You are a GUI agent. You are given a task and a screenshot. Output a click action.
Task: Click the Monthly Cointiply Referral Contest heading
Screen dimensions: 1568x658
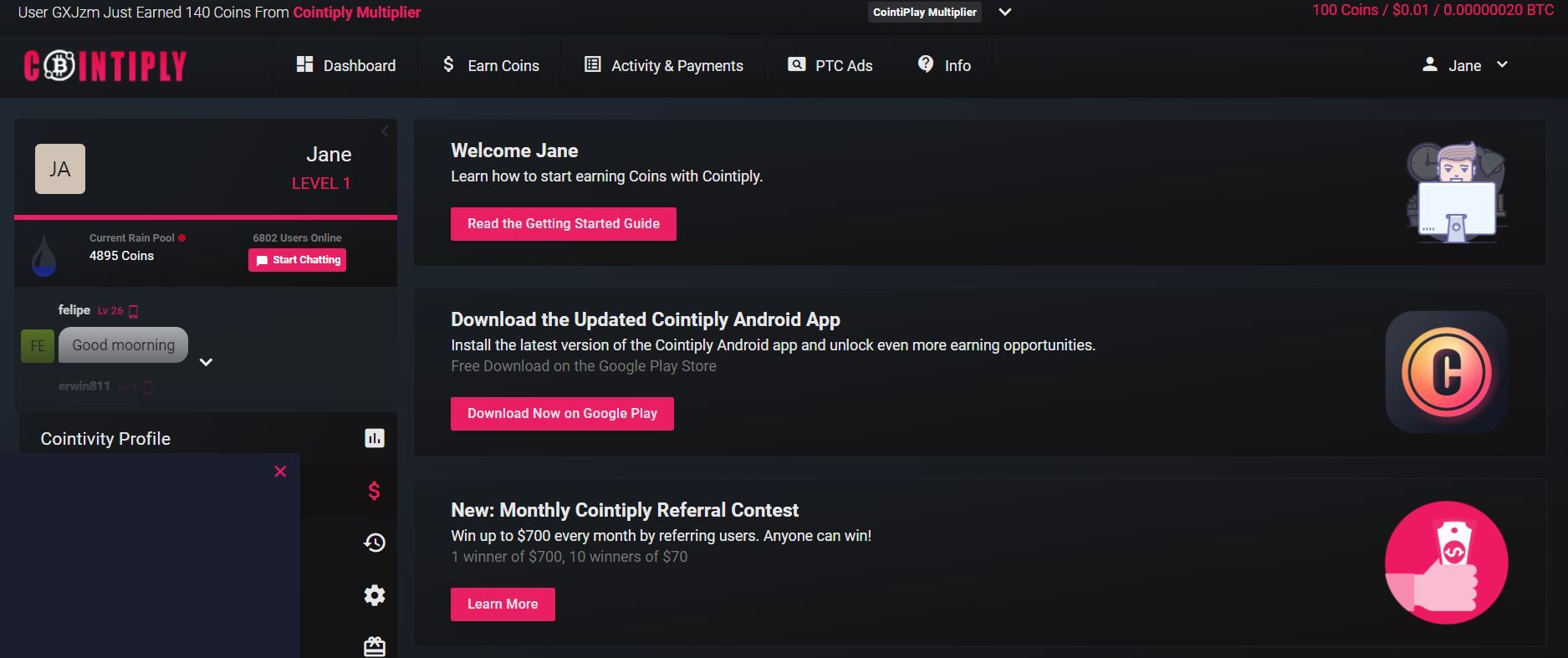[625, 510]
